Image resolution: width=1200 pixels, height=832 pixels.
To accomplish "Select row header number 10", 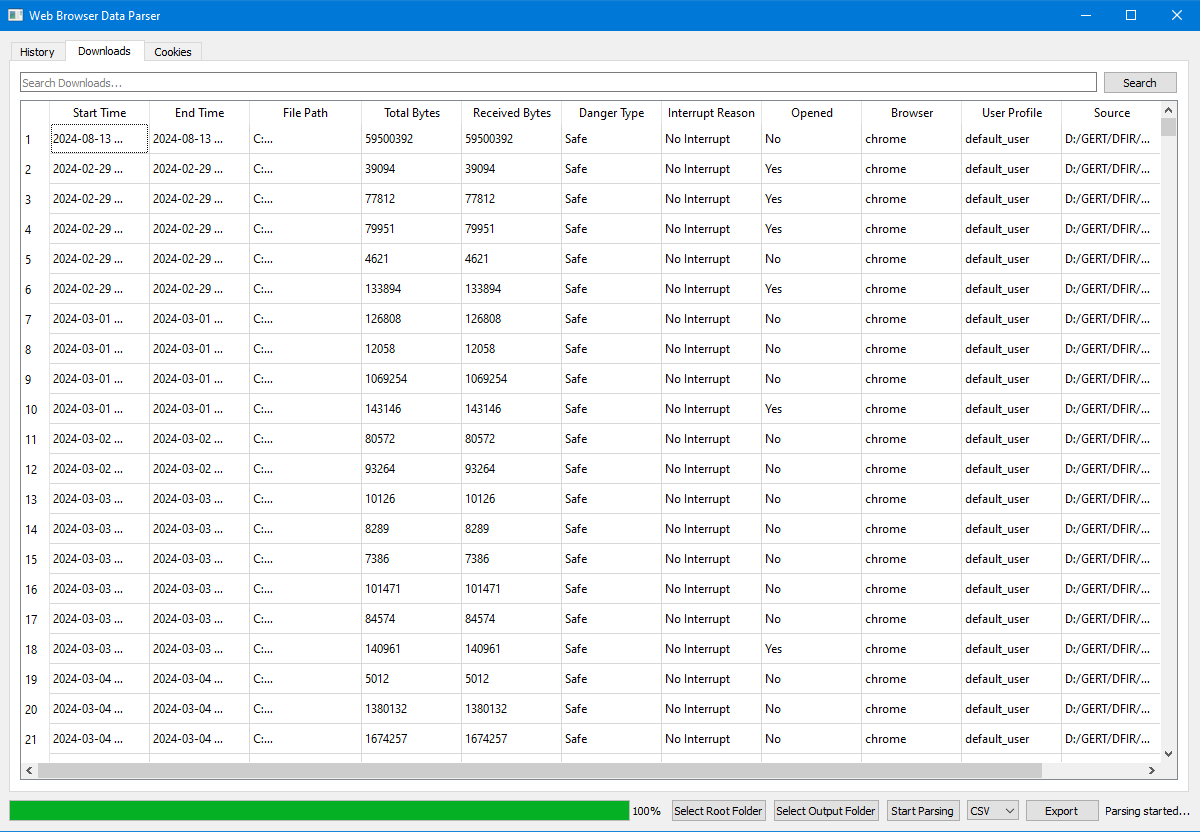I will [35, 409].
